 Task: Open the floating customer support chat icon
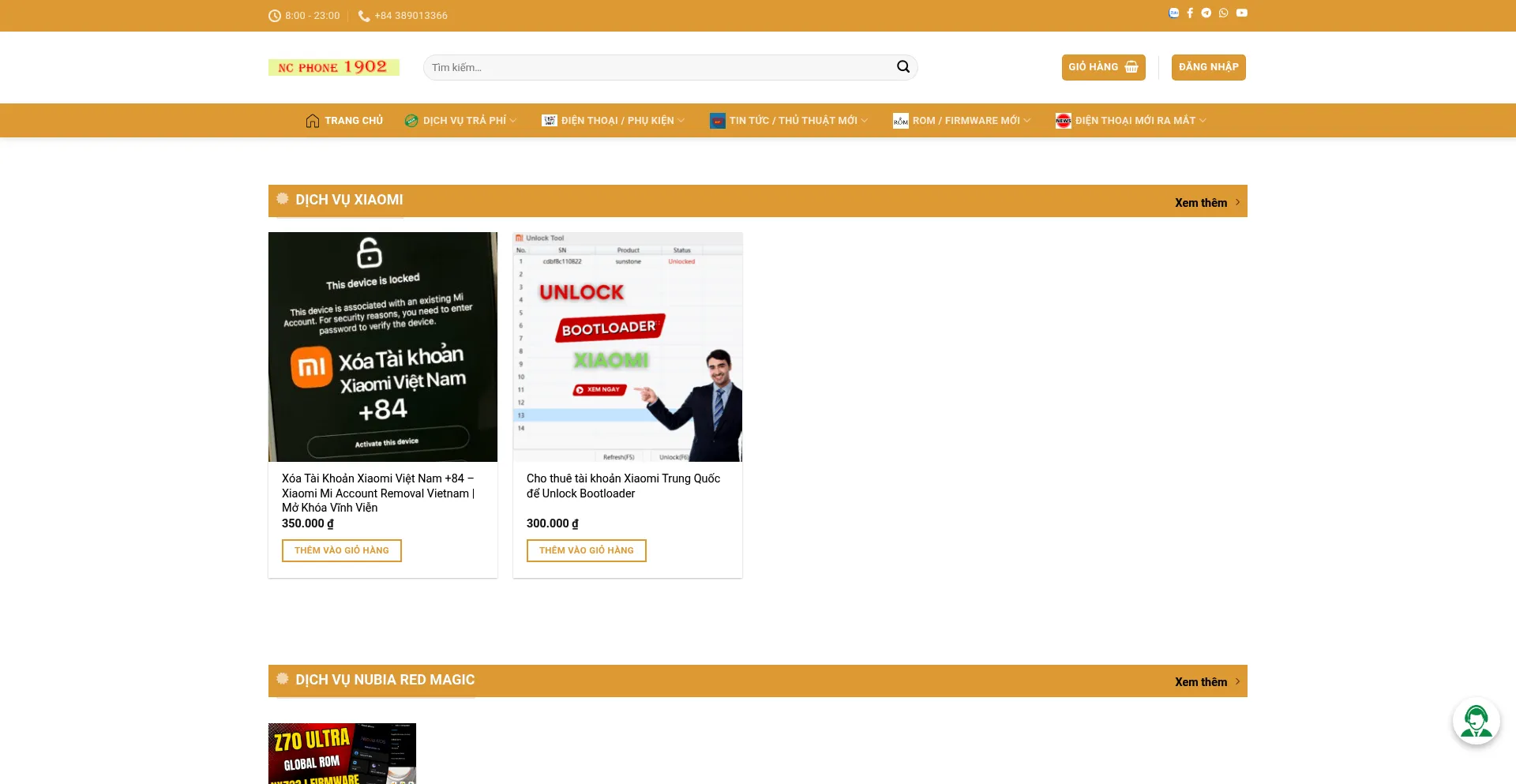[x=1477, y=721]
